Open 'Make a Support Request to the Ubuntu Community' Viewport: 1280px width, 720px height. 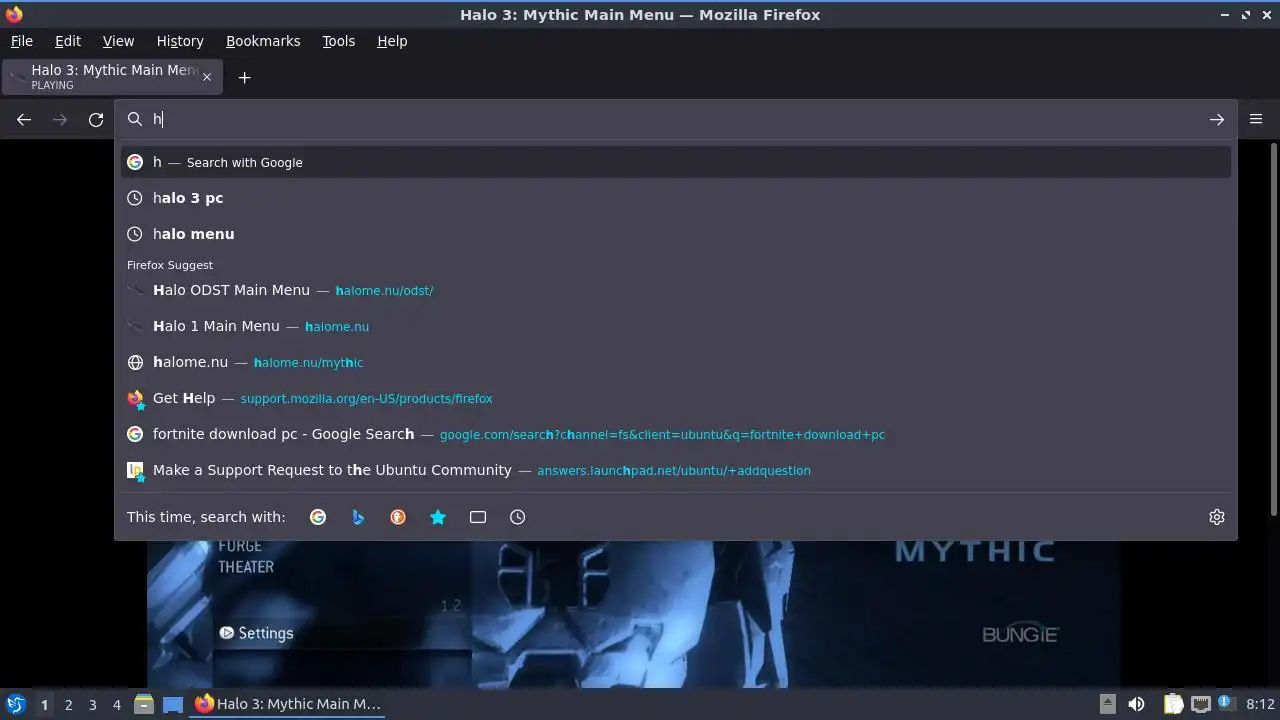point(675,470)
